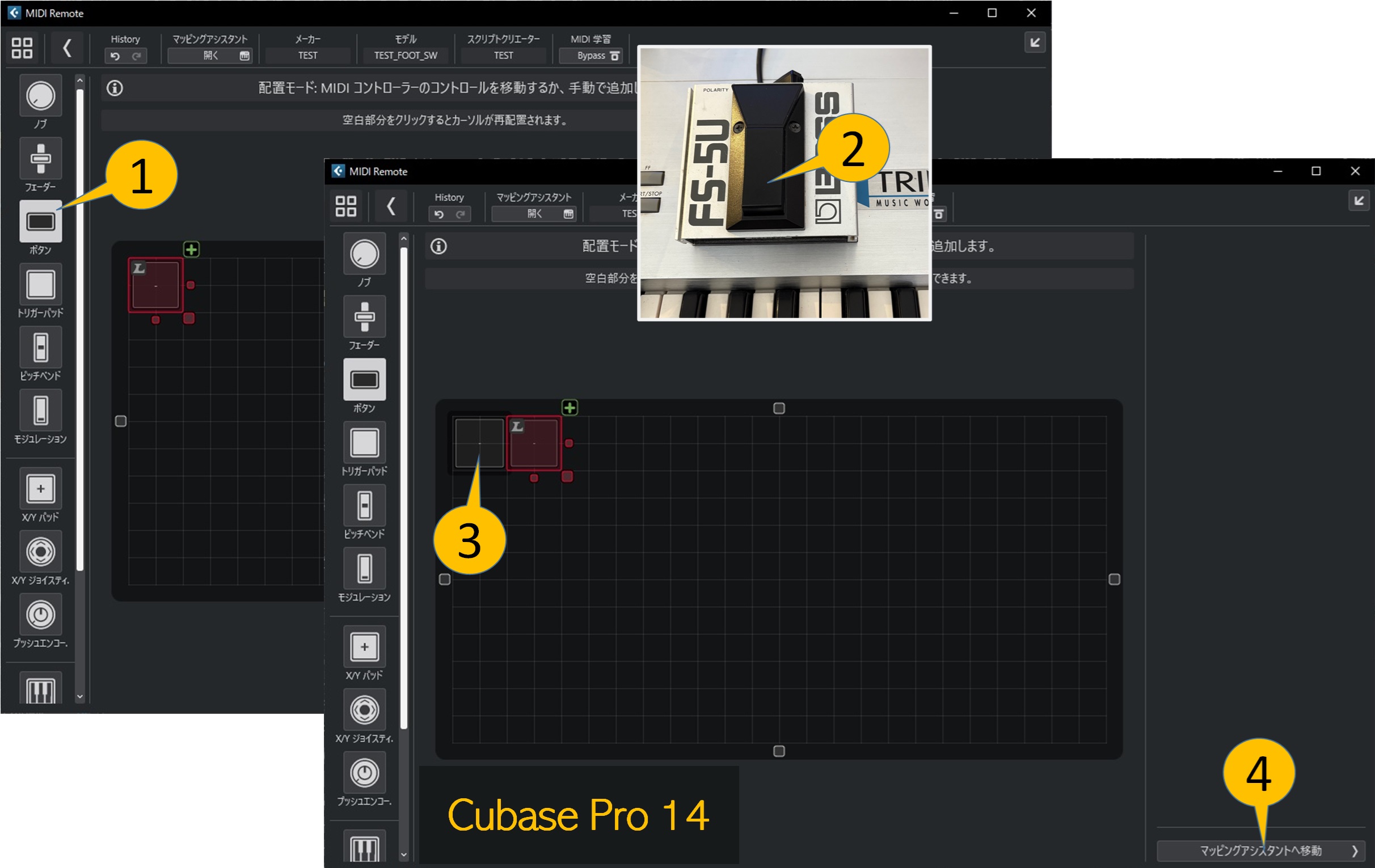Screen dimensions: 1375x868
Task: Open マッピングアシスタント 開く button in front window
Action: click(534, 213)
